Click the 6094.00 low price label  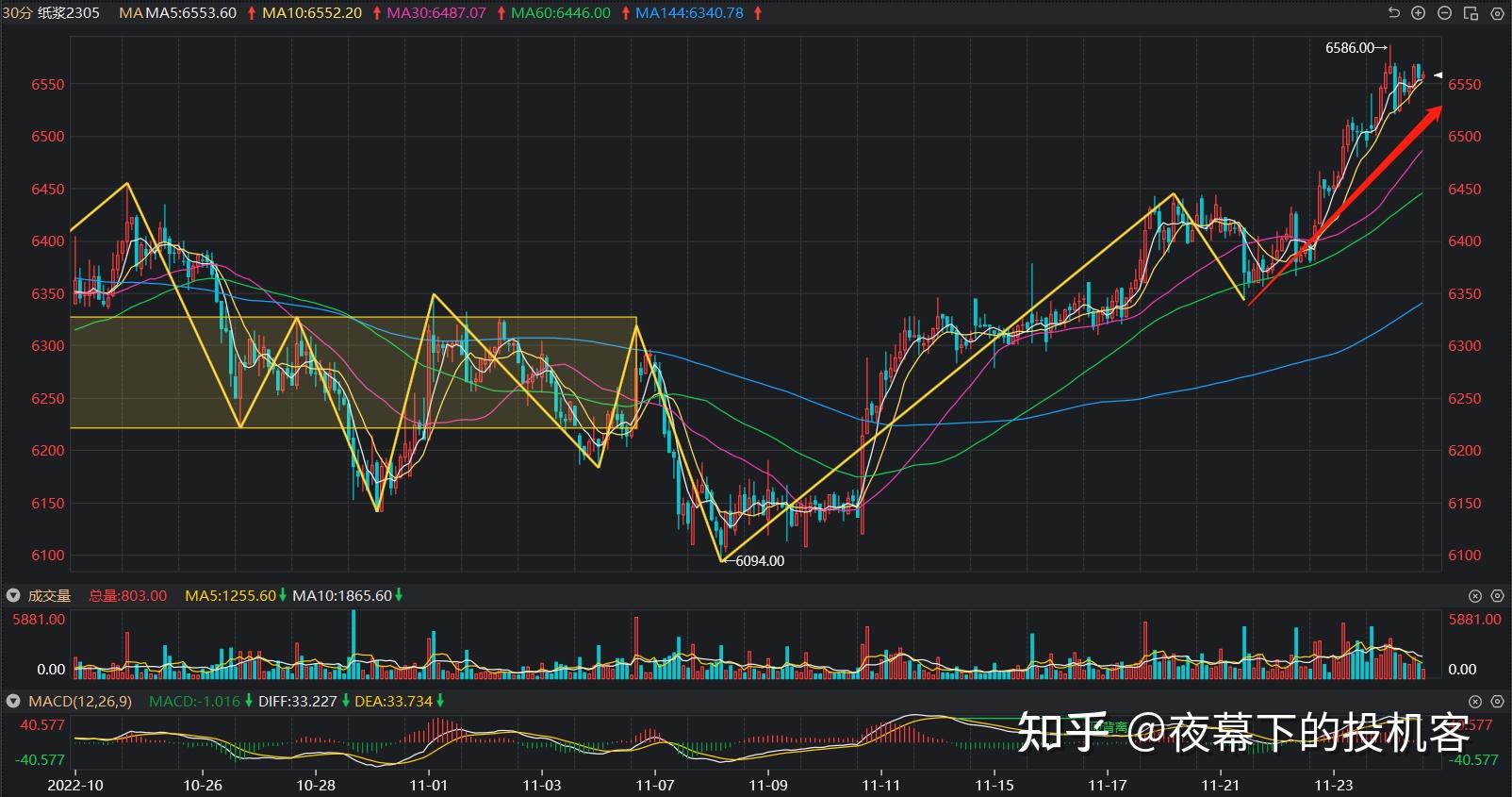[760, 560]
